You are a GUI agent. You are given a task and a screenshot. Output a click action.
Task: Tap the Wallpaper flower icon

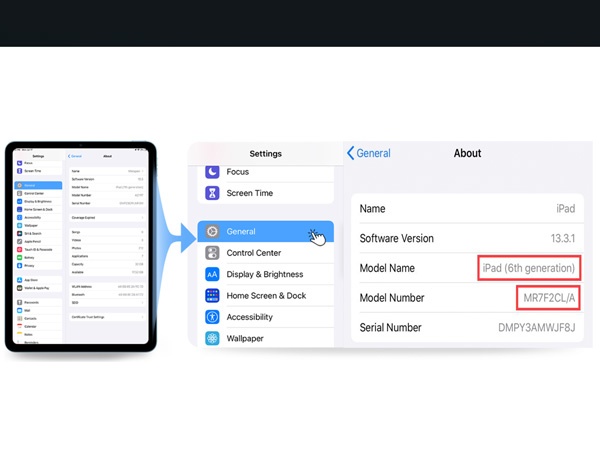point(212,338)
